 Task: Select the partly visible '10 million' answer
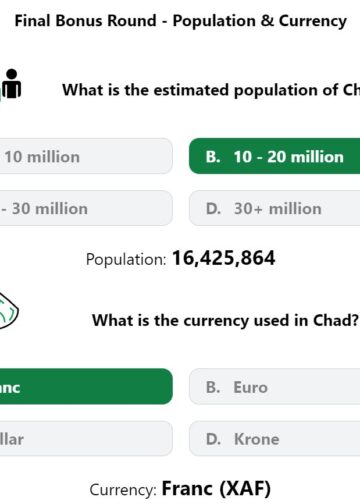pyautogui.click(x=86, y=156)
